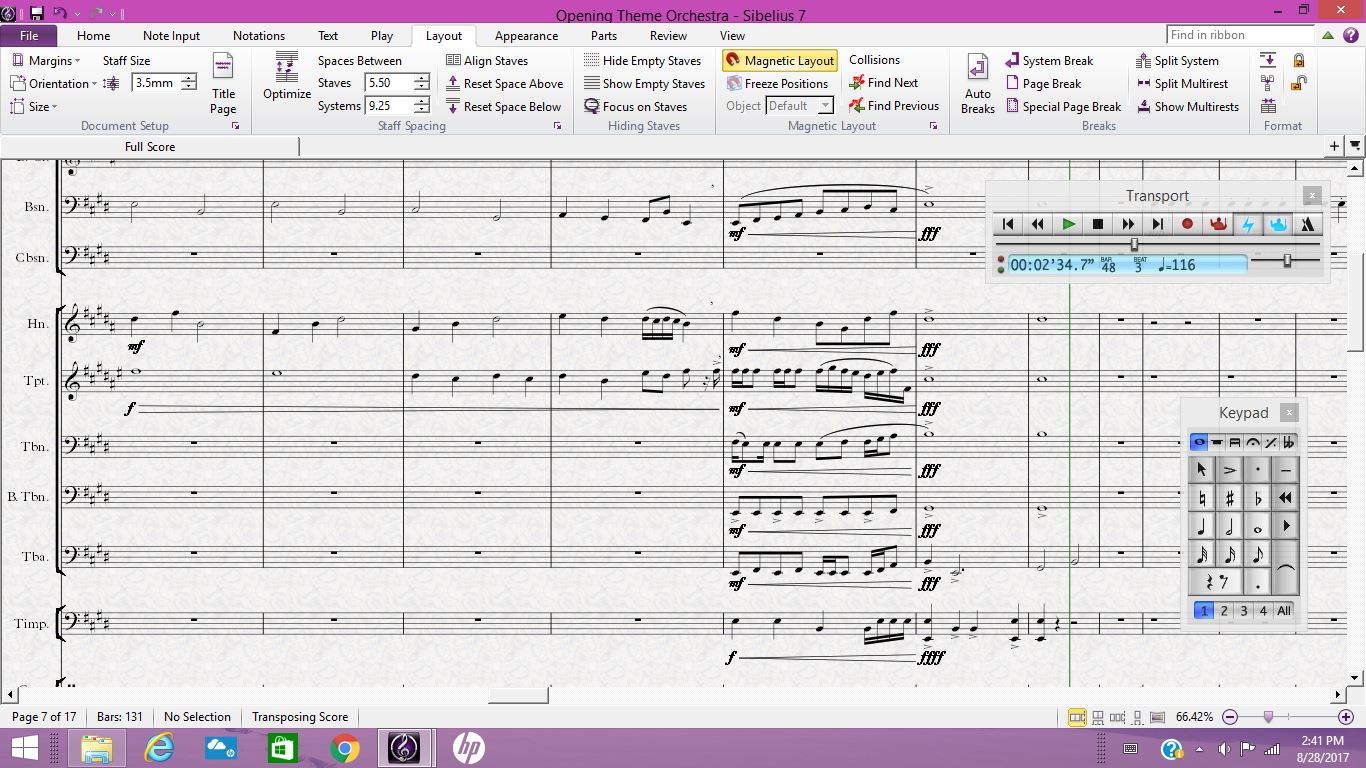
Task: Click the Flexi-time record button in Transport
Action: (1187, 224)
